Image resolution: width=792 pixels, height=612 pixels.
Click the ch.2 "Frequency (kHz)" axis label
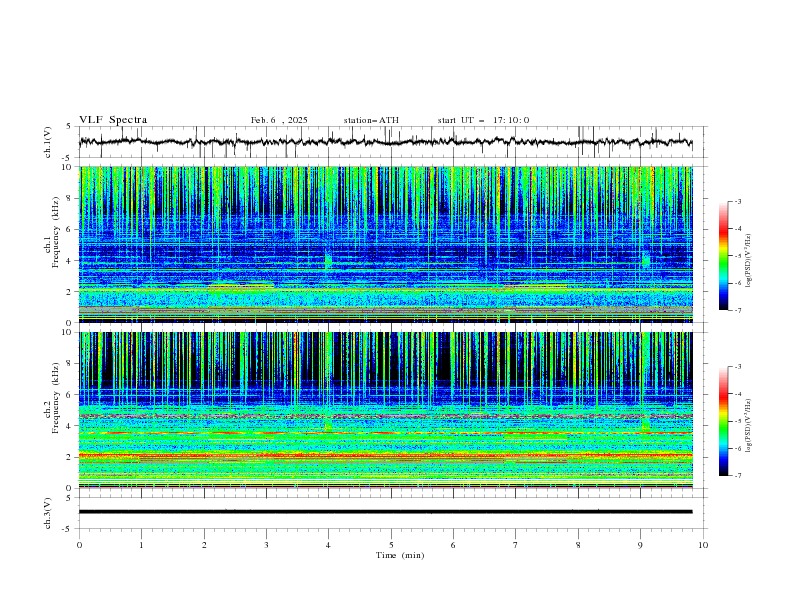[x=56, y=398]
